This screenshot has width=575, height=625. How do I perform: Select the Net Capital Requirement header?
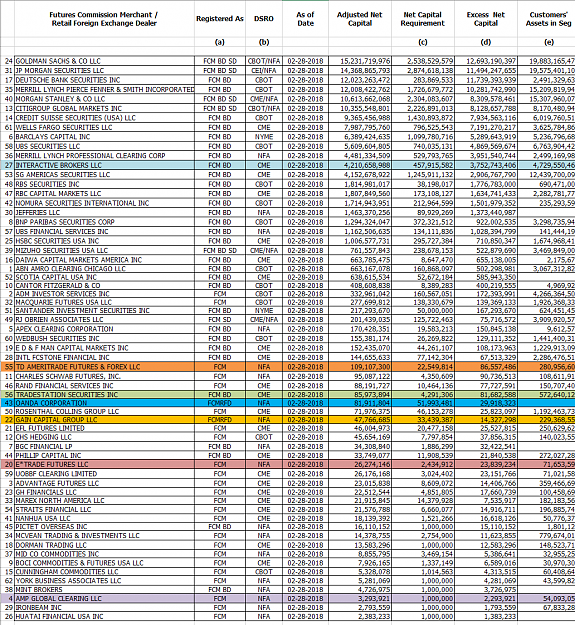click(423, 19)
